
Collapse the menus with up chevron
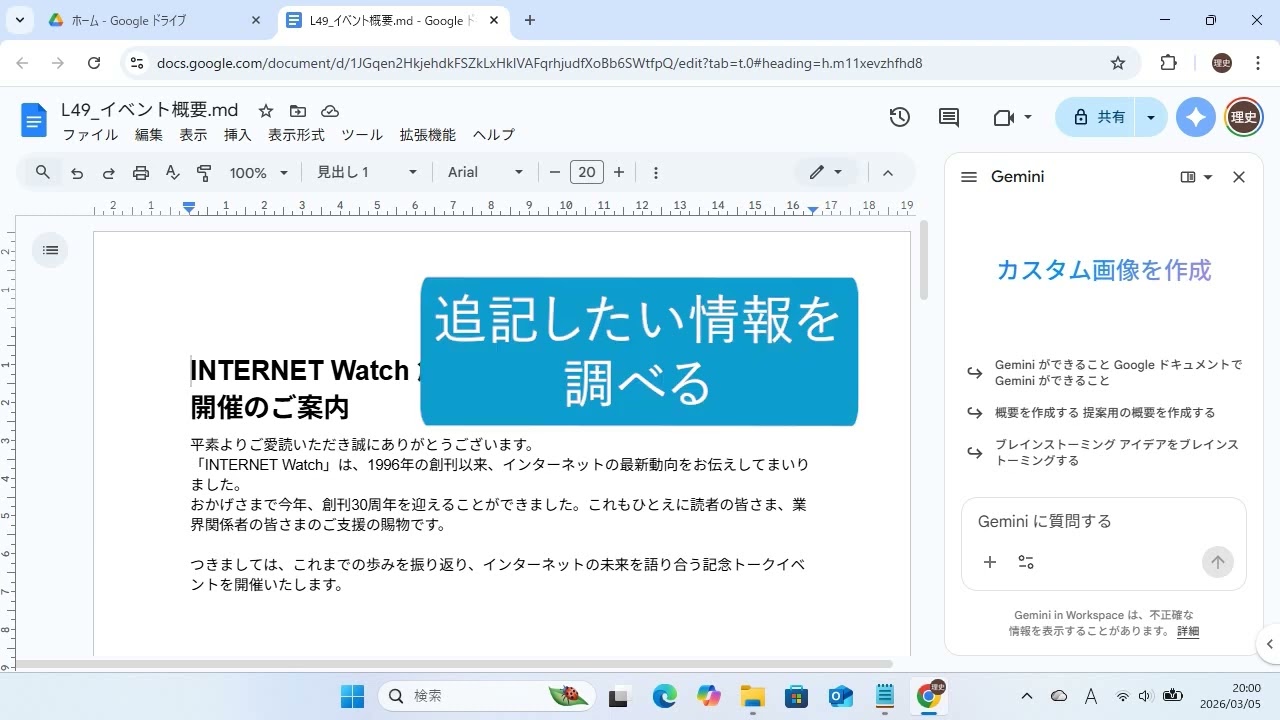[x=887, y=172]
